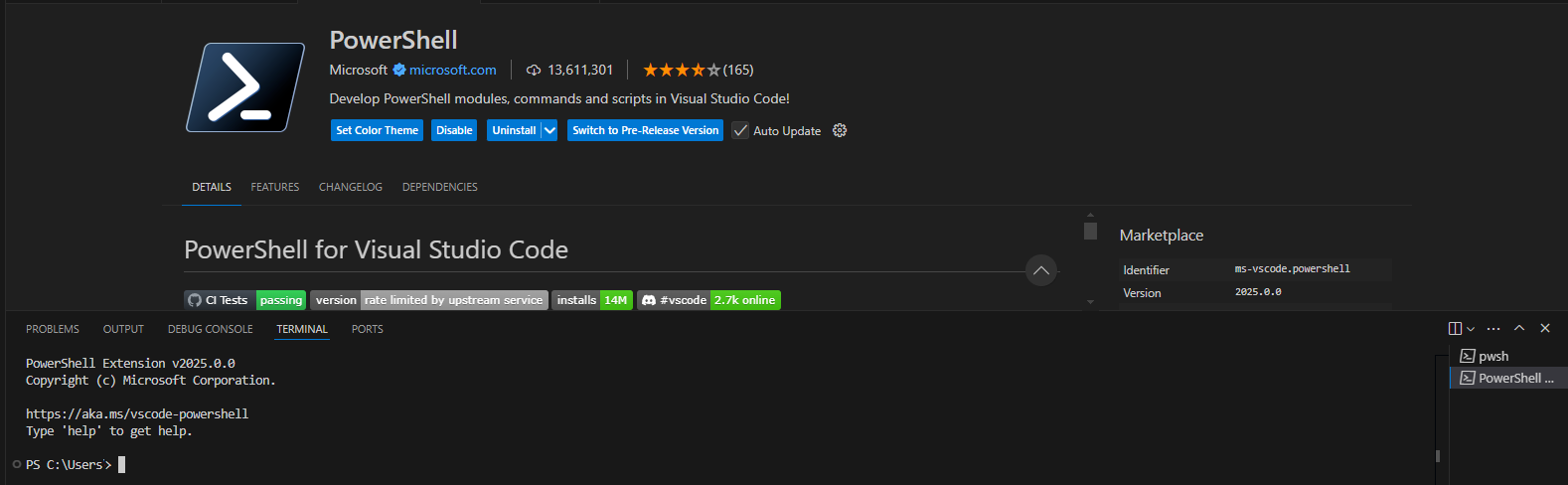Close the terminal panel with X
Screen dimensions: 1568x485
point(1545,328)
